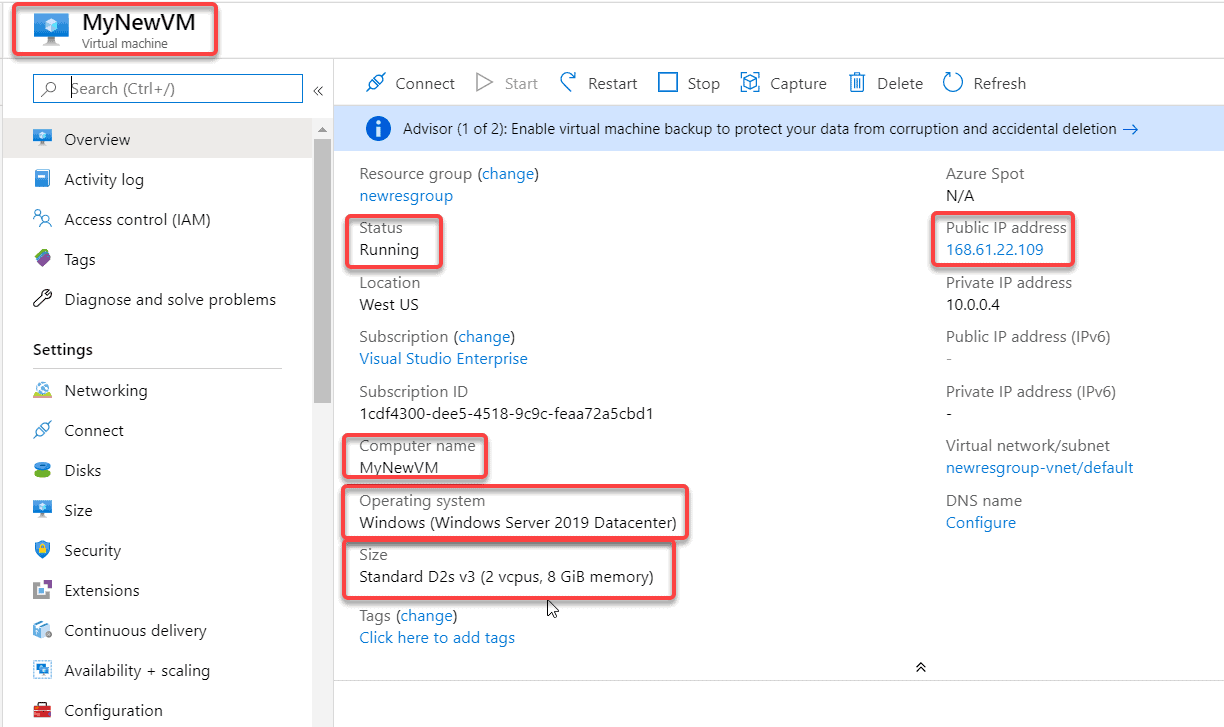Delete the MyNewVM virtual machine

pos(884,83)
